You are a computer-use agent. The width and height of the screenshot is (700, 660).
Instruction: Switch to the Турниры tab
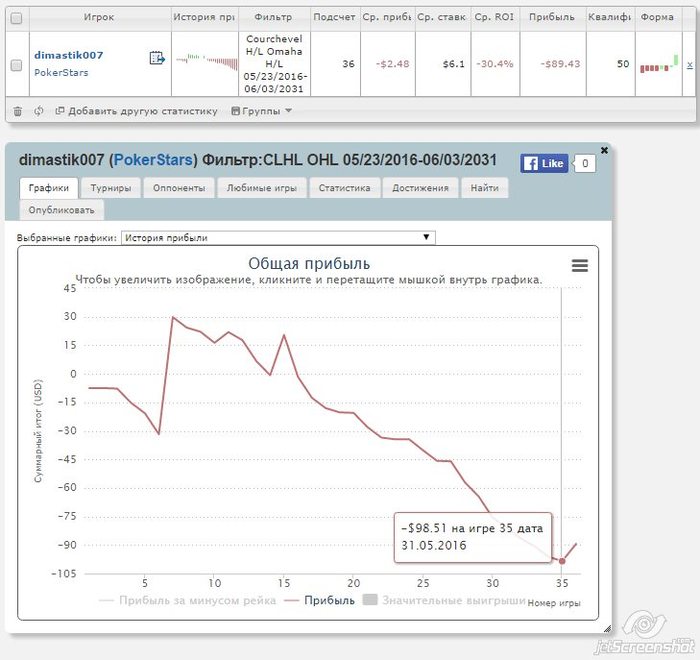point(111,188)
